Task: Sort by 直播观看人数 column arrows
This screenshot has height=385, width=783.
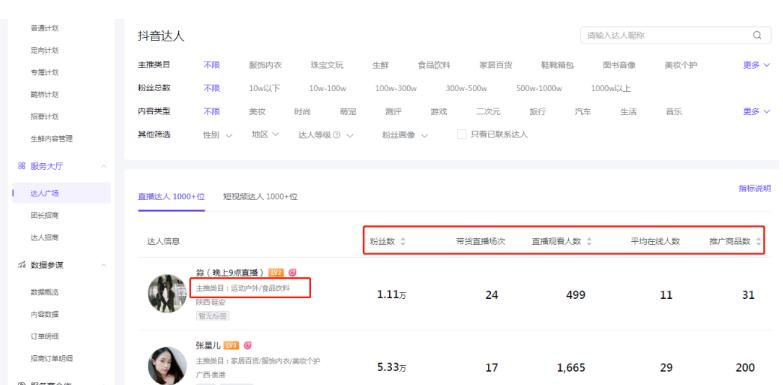Action: (589, 242)
